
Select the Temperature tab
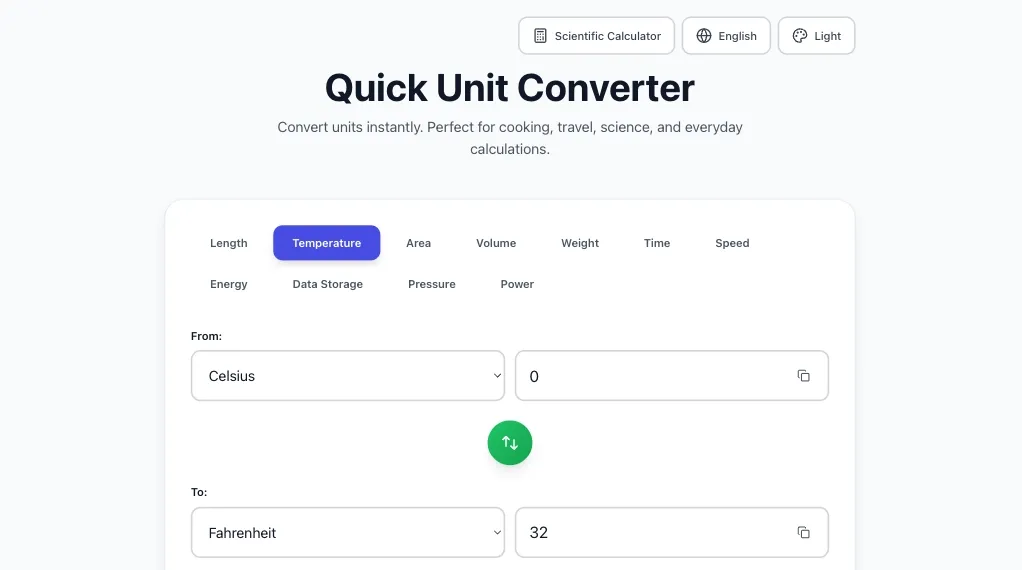[x=326, y=243]
